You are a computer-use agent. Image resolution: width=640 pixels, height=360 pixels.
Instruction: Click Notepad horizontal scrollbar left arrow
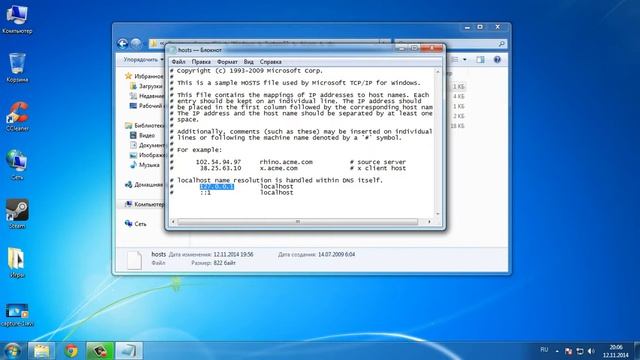coord(173,222)
